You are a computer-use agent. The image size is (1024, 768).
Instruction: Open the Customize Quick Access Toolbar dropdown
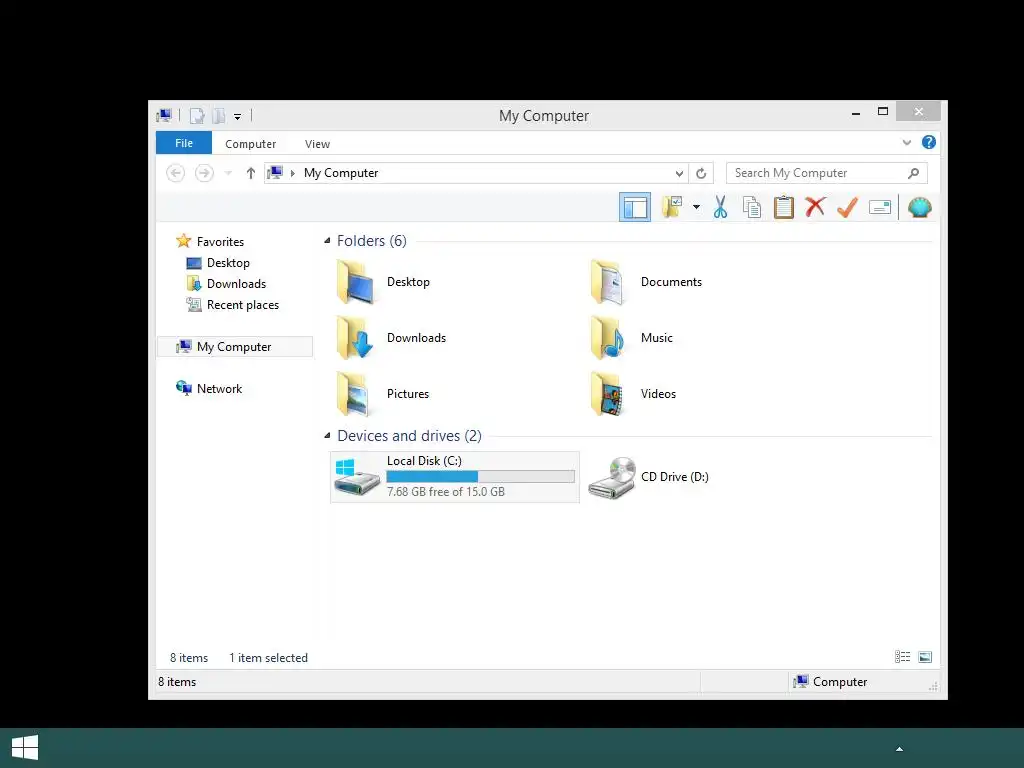click(238, 117)
